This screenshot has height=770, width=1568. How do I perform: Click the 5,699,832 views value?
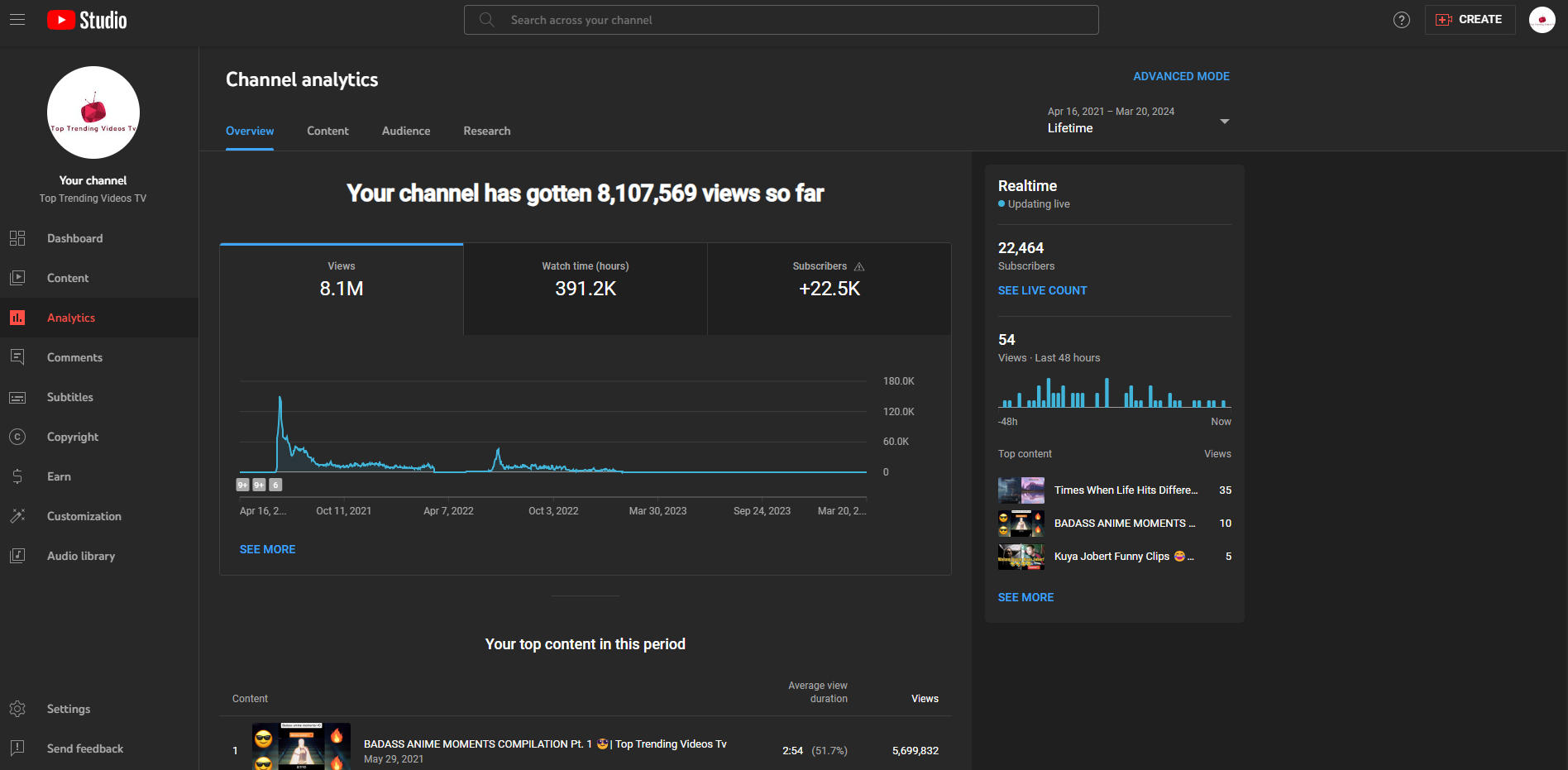[915, 751]
